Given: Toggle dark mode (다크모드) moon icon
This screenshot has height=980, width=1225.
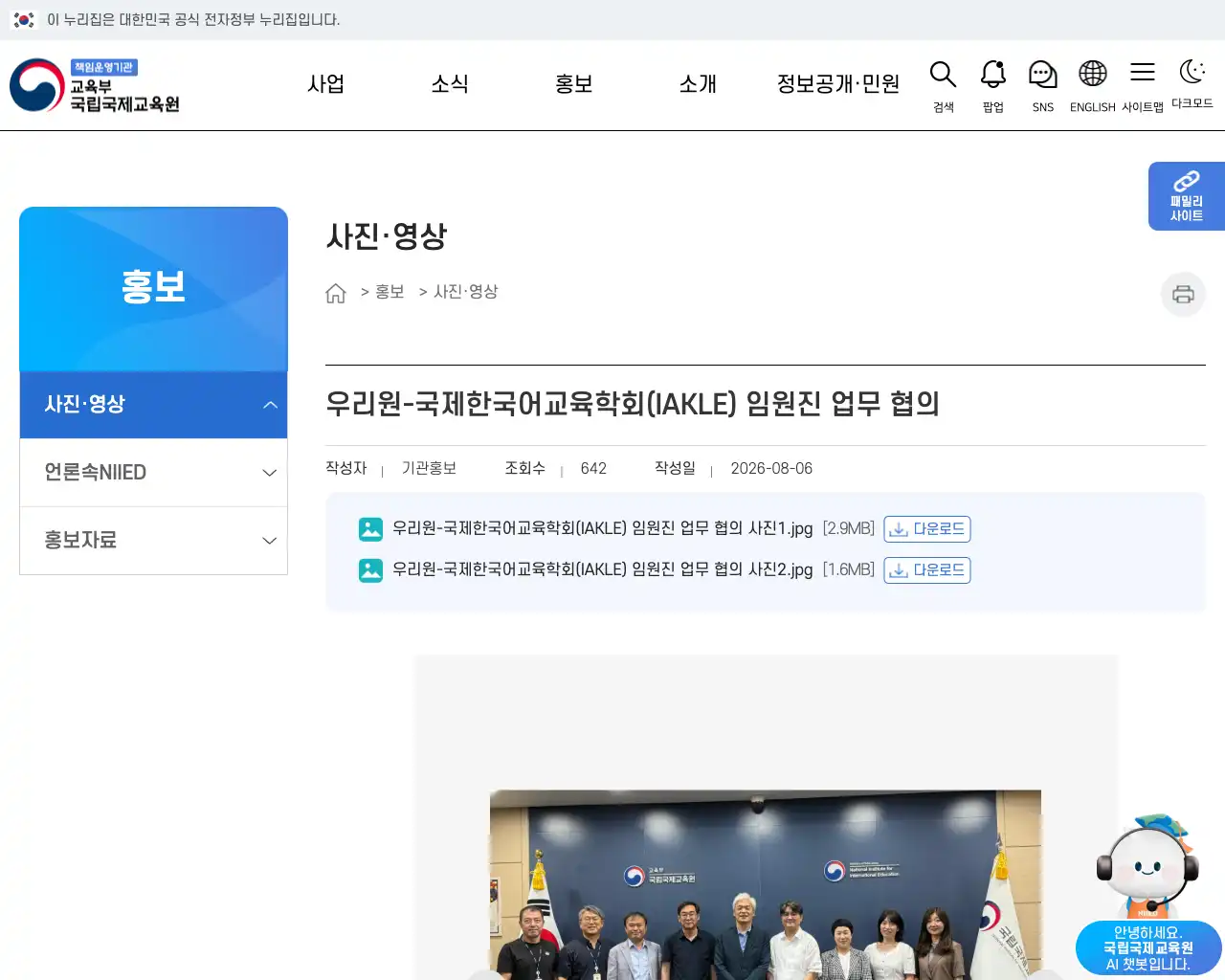Looking at the screenshot, I should point(1192,84).
